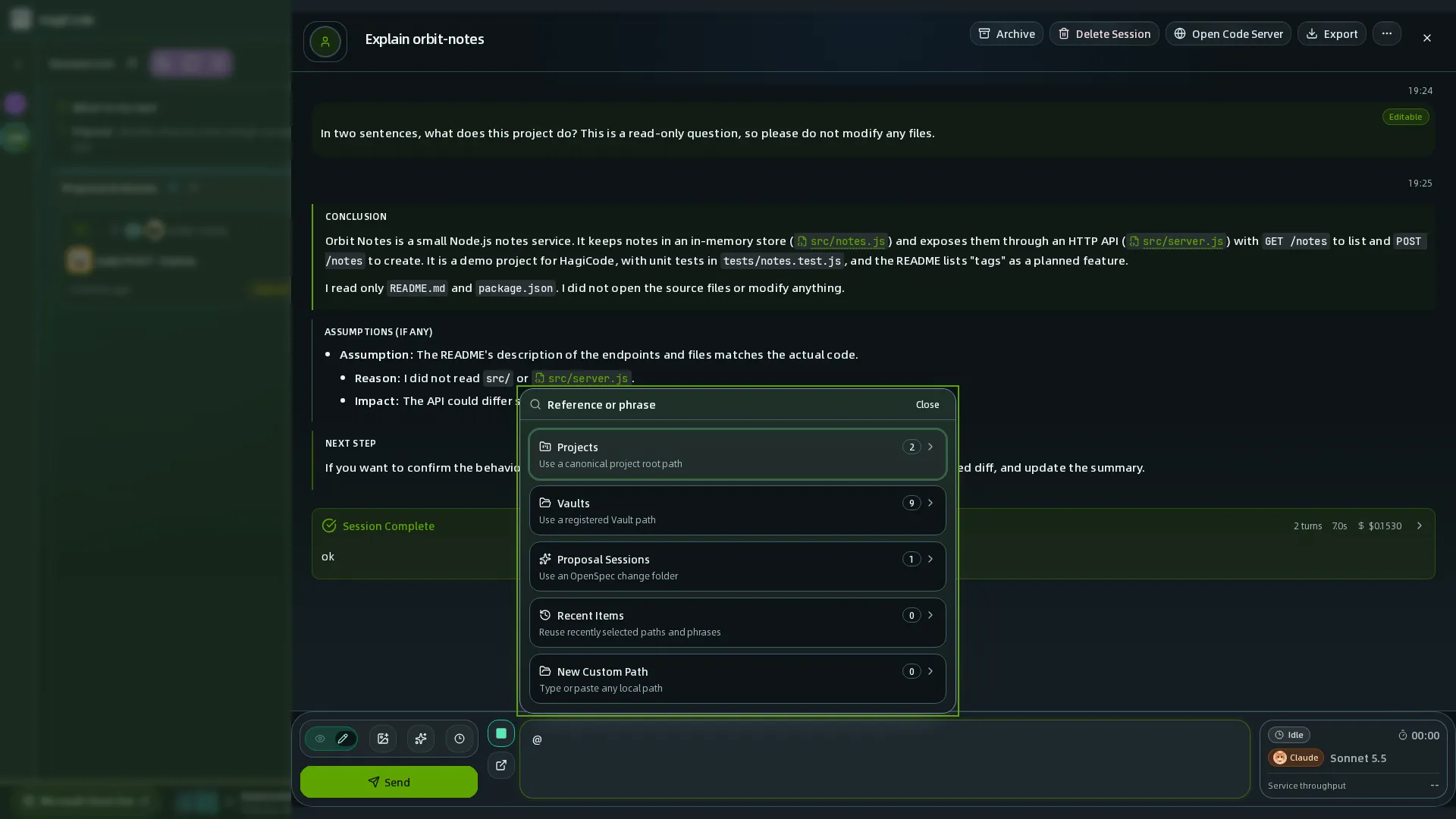Select the Recent Items category

[x=737, y=623]
